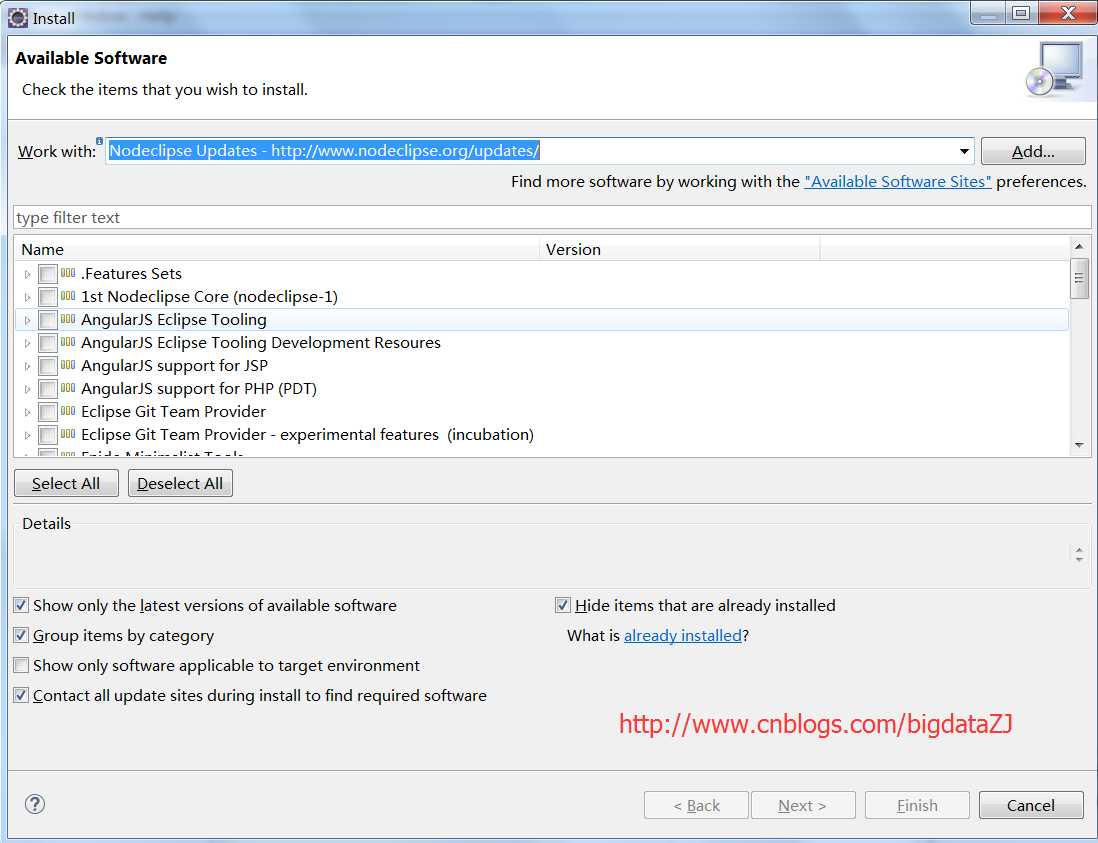Click category icon beside Eclipse Git Team Provider
The image size is (1098, 843).
click(68, 411)
